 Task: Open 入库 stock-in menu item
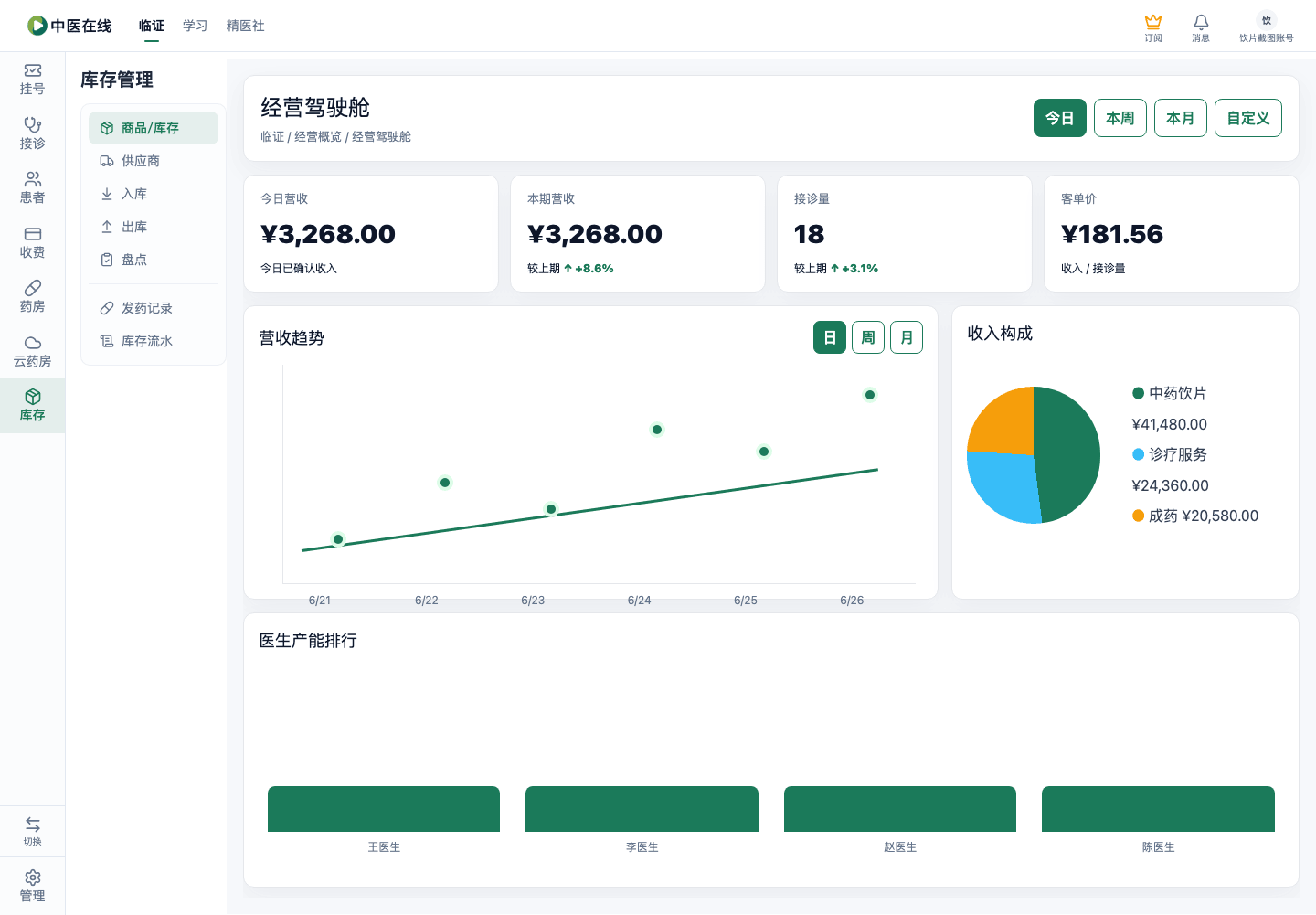[154, 194]
